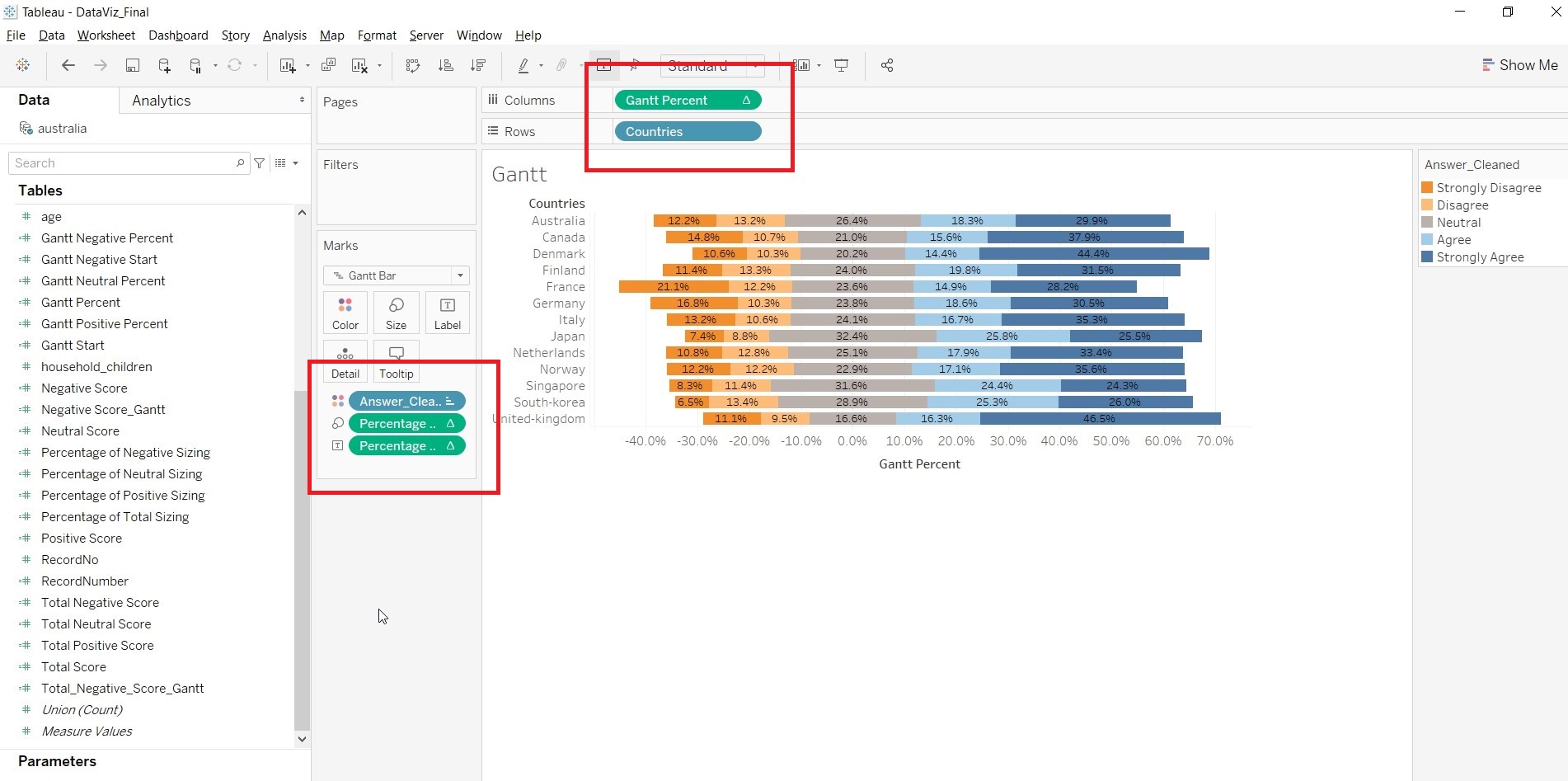
Task: Sort ascending using the toolbar icon
Action: click(445, 65)
